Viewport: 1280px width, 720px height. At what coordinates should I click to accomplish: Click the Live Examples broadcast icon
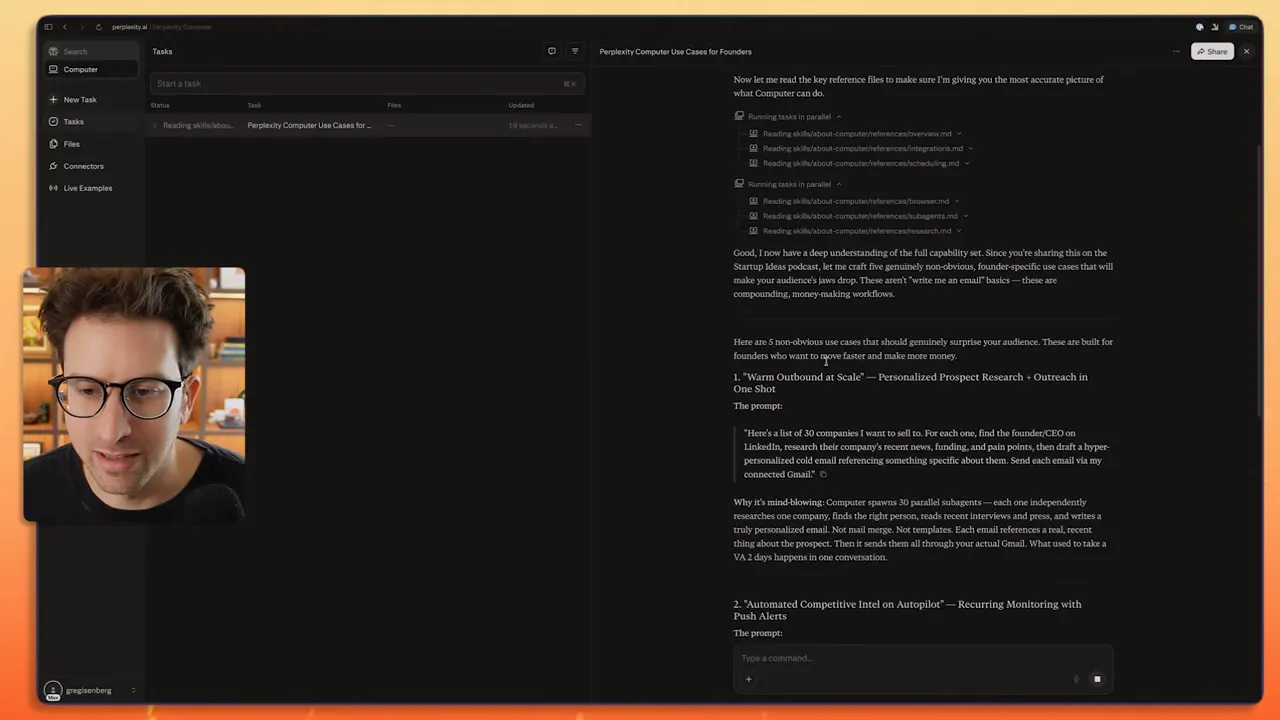(53, 188)
